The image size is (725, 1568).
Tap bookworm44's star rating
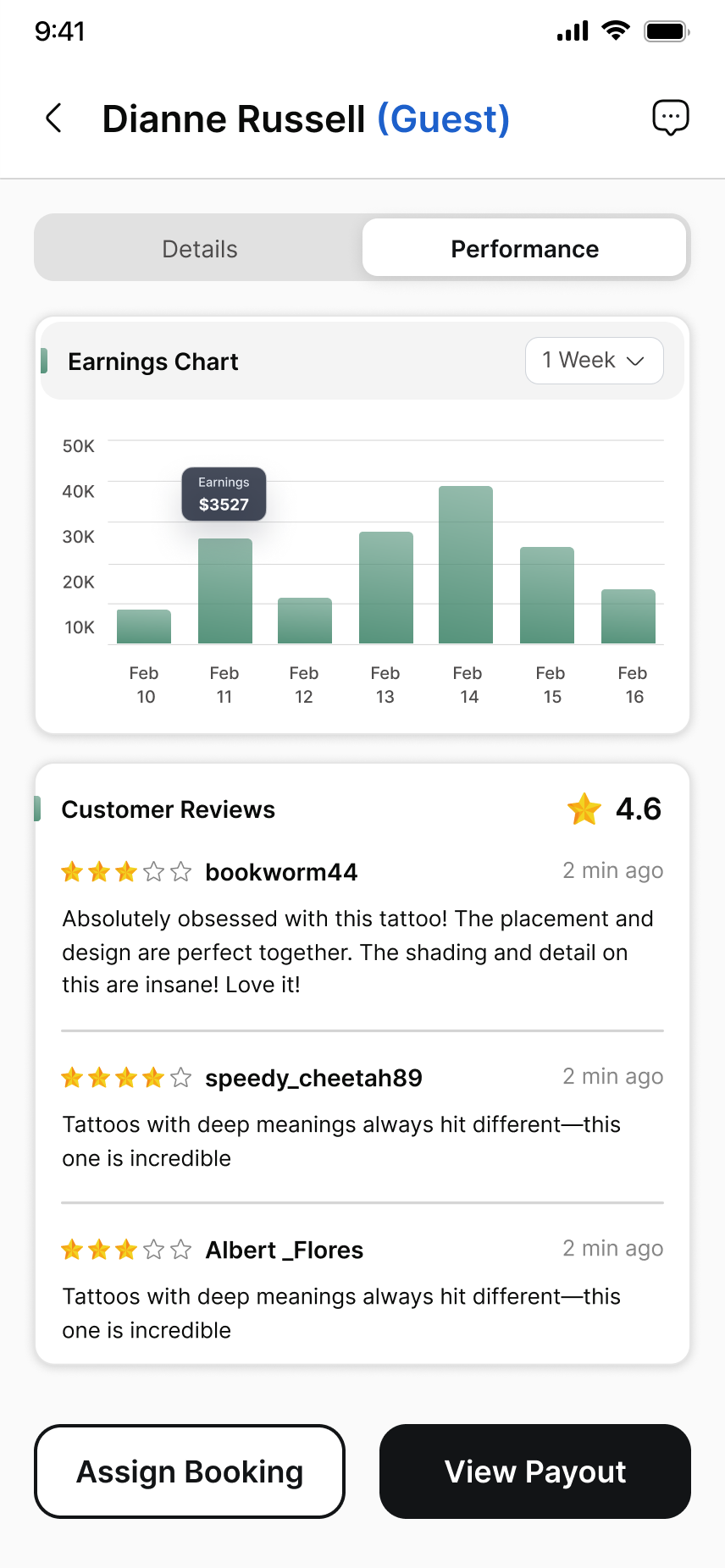pos(126,872)
